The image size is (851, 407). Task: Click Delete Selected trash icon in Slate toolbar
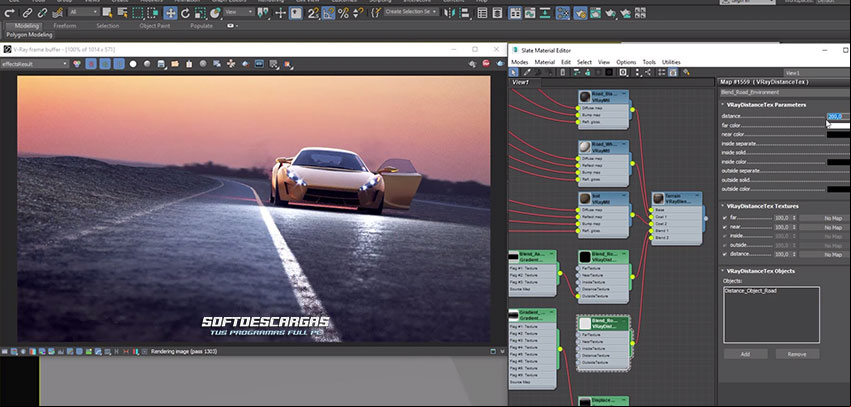(562, 72)
